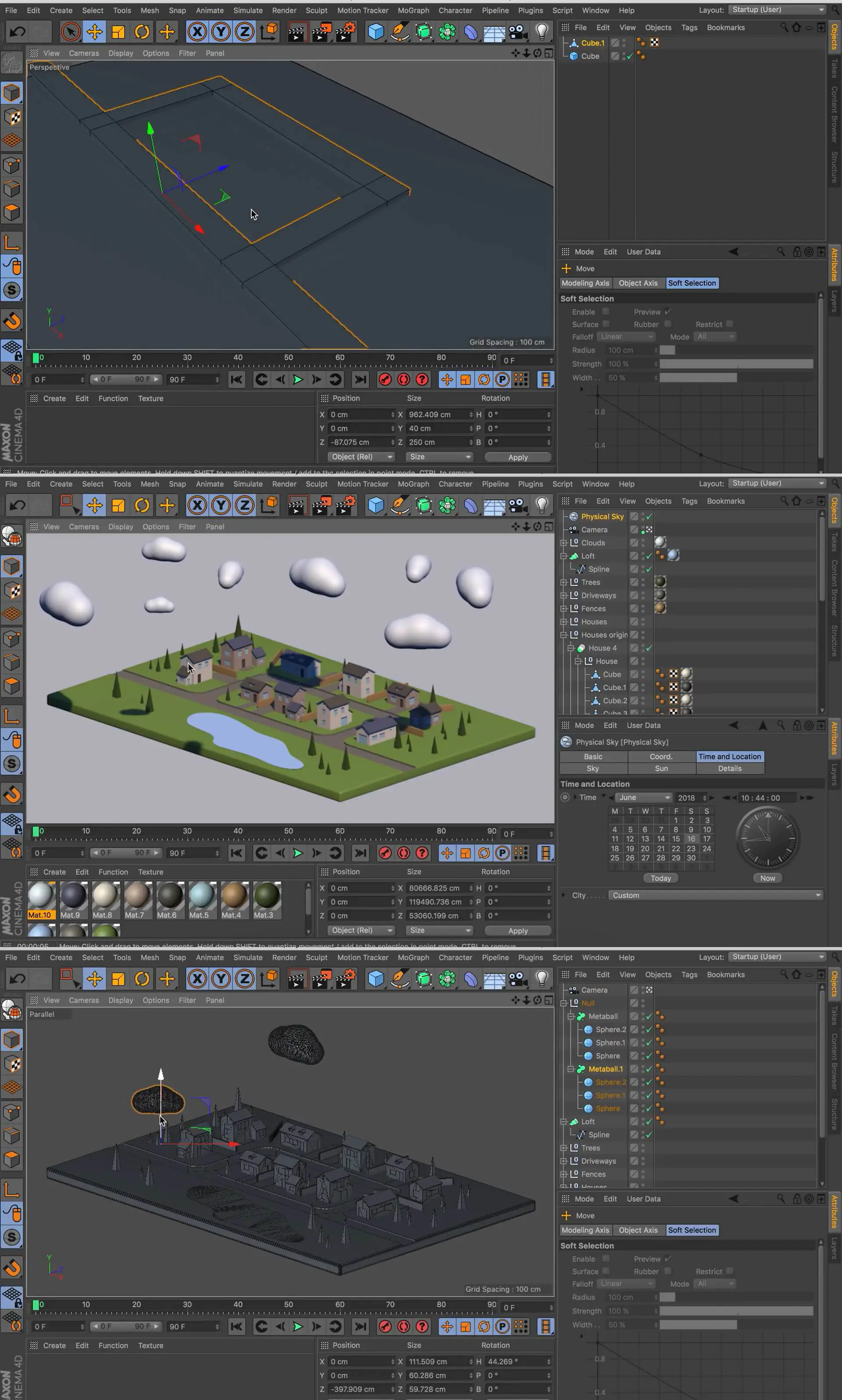Click the search magnifier in middle Object Manager
This screenshot has height=1400, width=842.
[784, 501]
